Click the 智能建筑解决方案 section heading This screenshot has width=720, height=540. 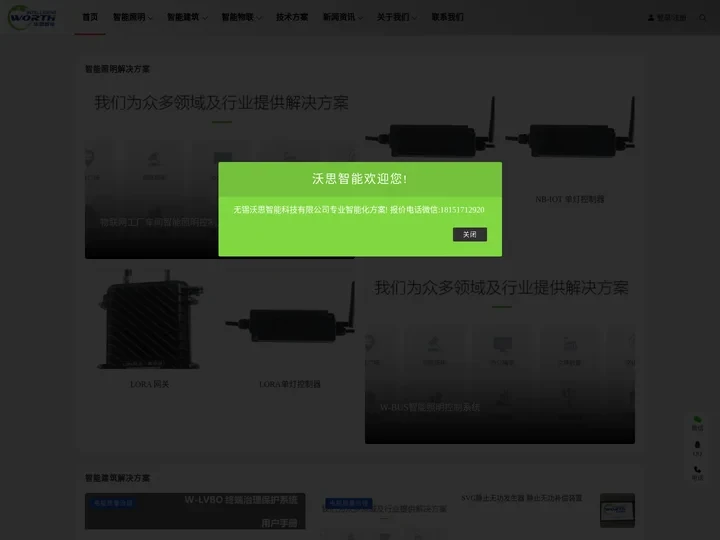(118, 478)
